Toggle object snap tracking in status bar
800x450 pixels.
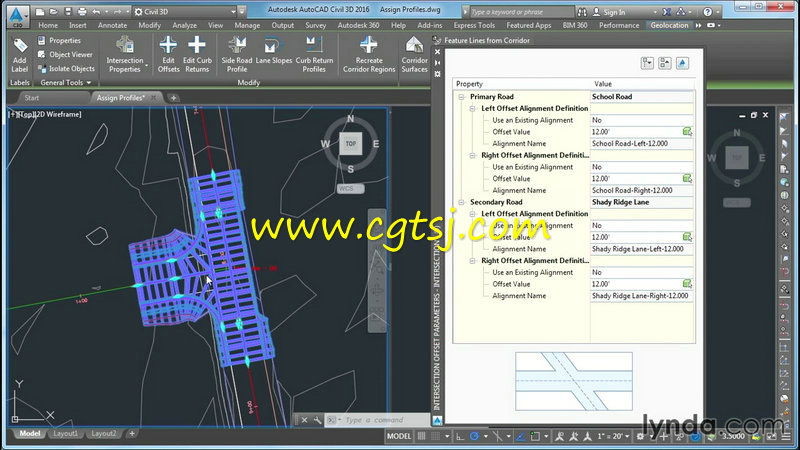pos(520,436)
